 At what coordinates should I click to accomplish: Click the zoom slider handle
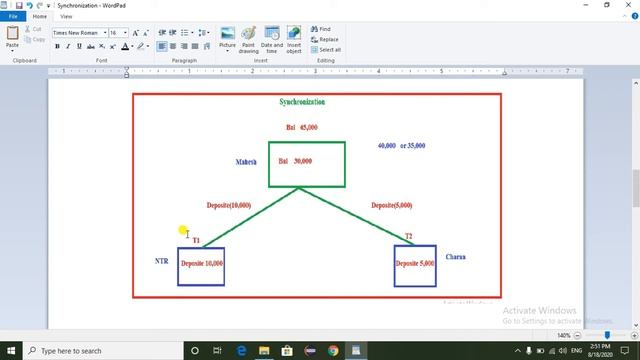[x=607, y=335]
